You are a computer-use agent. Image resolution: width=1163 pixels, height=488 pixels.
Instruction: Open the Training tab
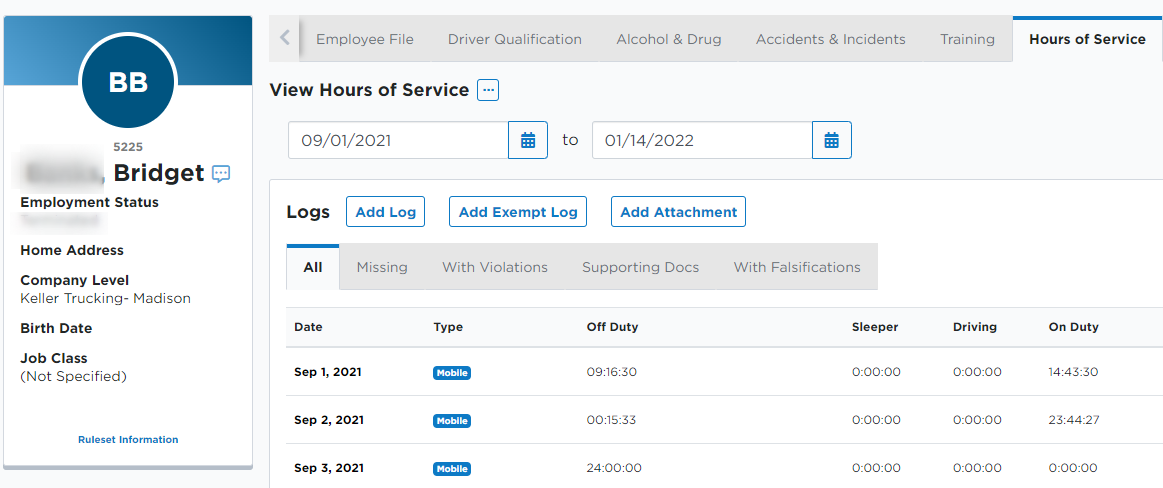pyautogui.click(x=967, y=39)
